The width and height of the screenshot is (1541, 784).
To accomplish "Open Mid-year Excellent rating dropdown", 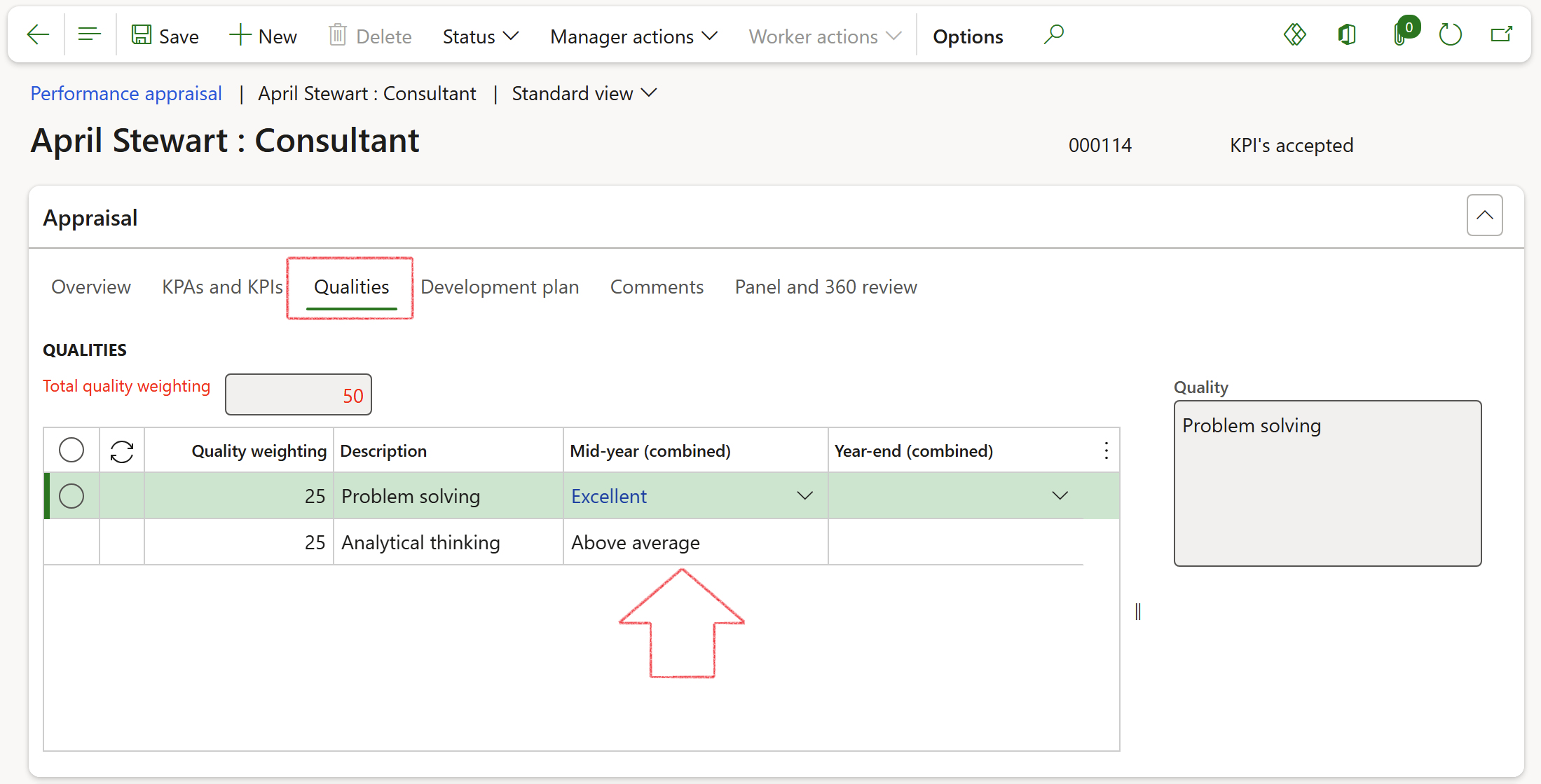I will coord(804,496).
